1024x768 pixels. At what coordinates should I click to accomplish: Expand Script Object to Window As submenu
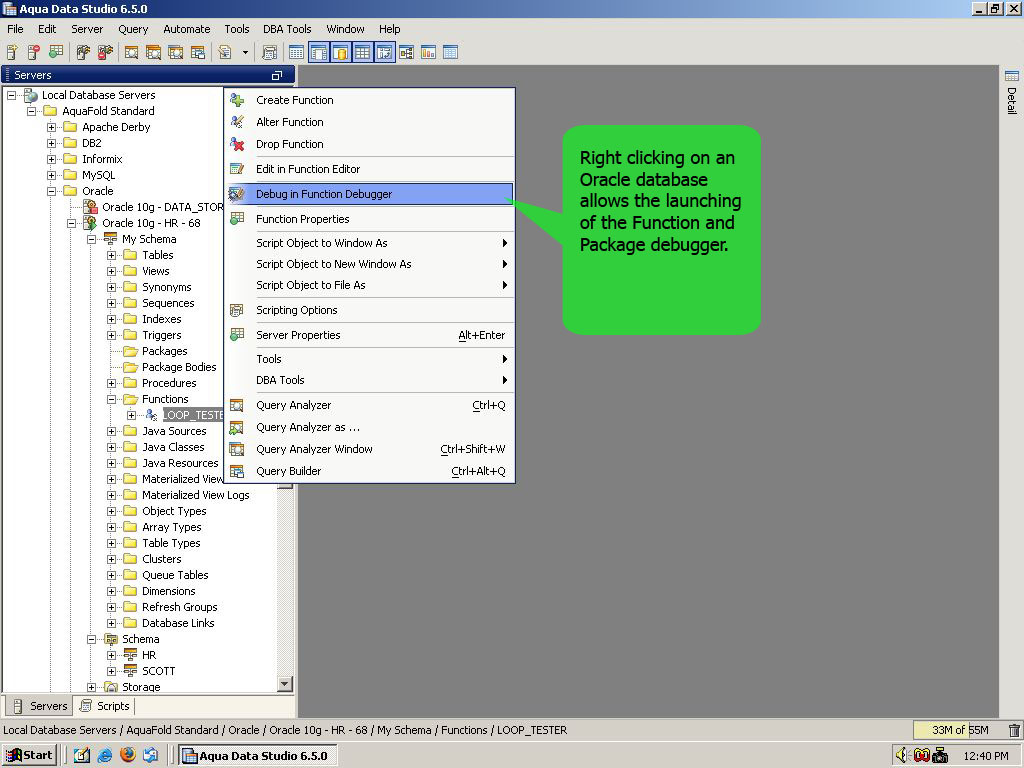[x=370, y=243]
